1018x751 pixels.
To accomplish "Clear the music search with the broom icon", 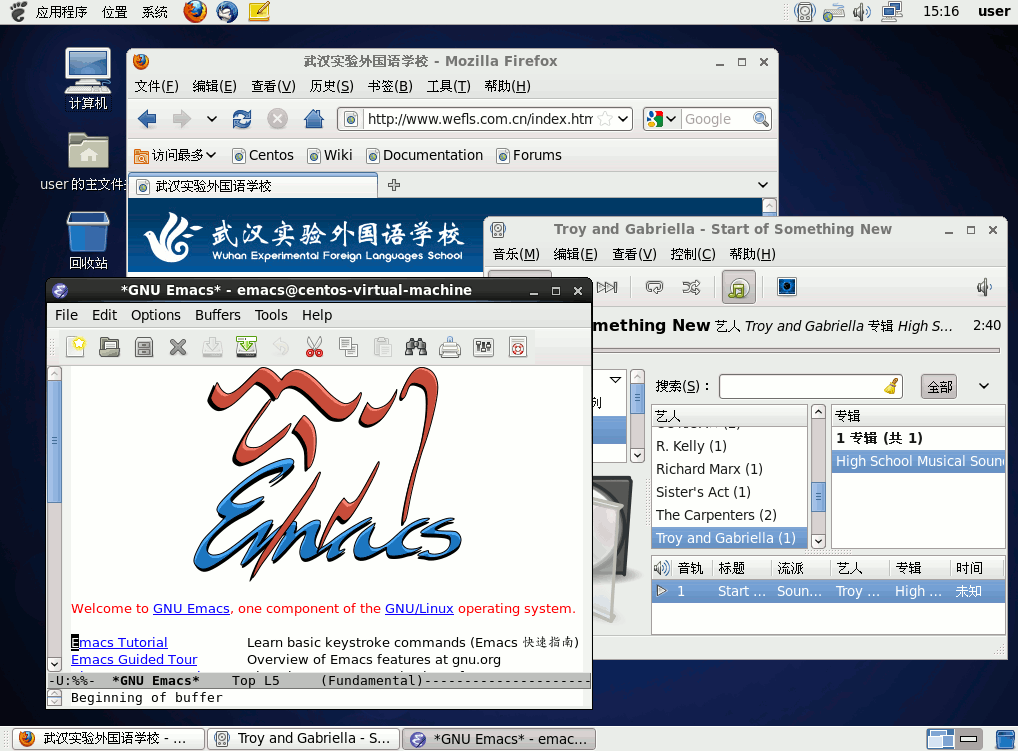I will click(891, 386).
